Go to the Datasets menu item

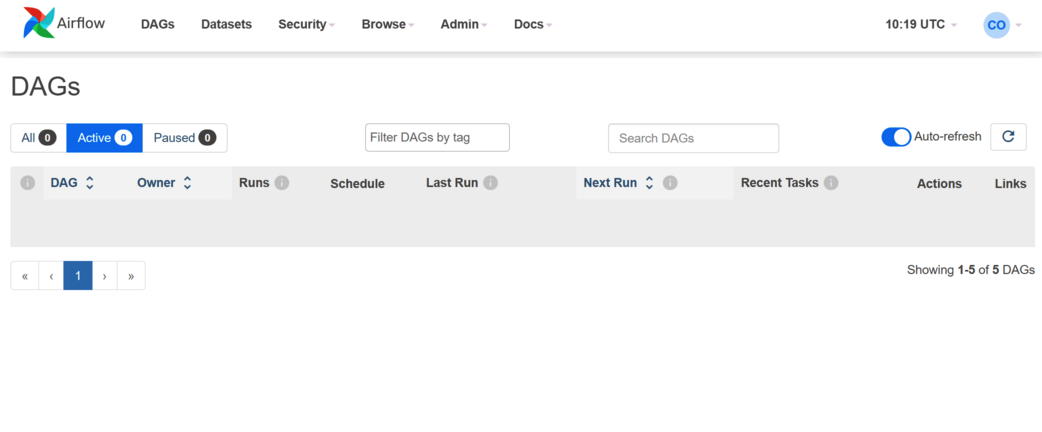coord(227,25)
